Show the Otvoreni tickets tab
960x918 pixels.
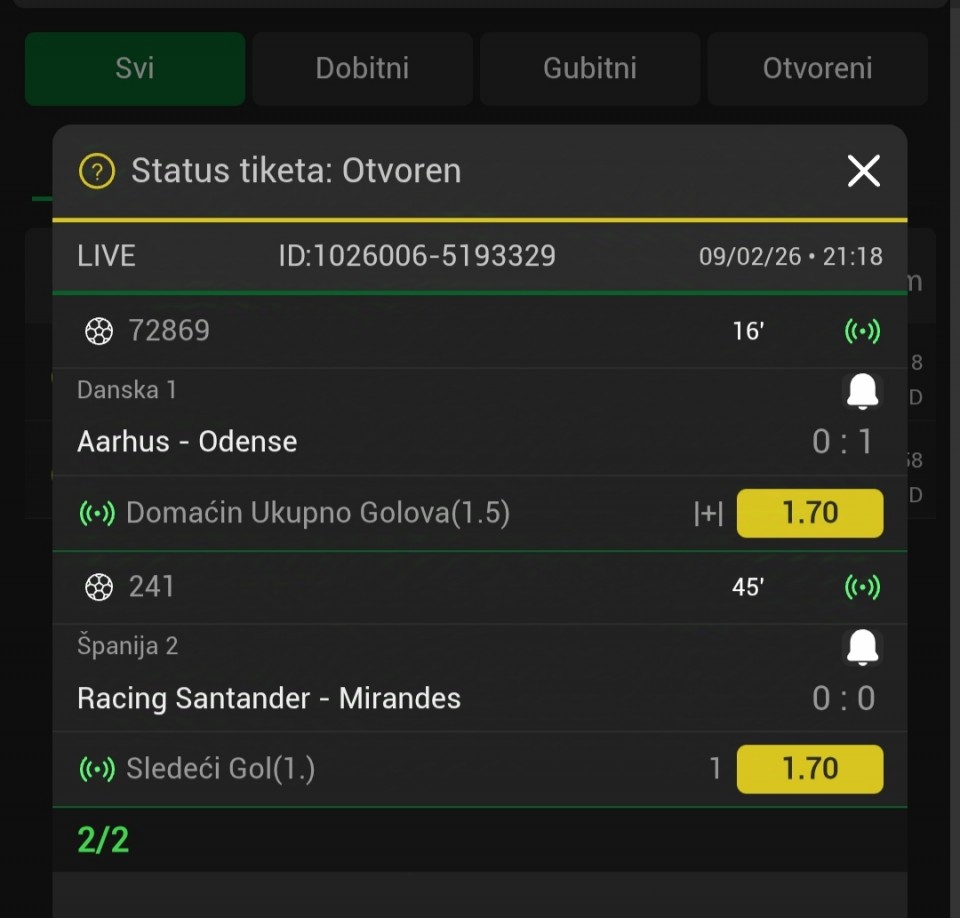[x=817, y=69]
